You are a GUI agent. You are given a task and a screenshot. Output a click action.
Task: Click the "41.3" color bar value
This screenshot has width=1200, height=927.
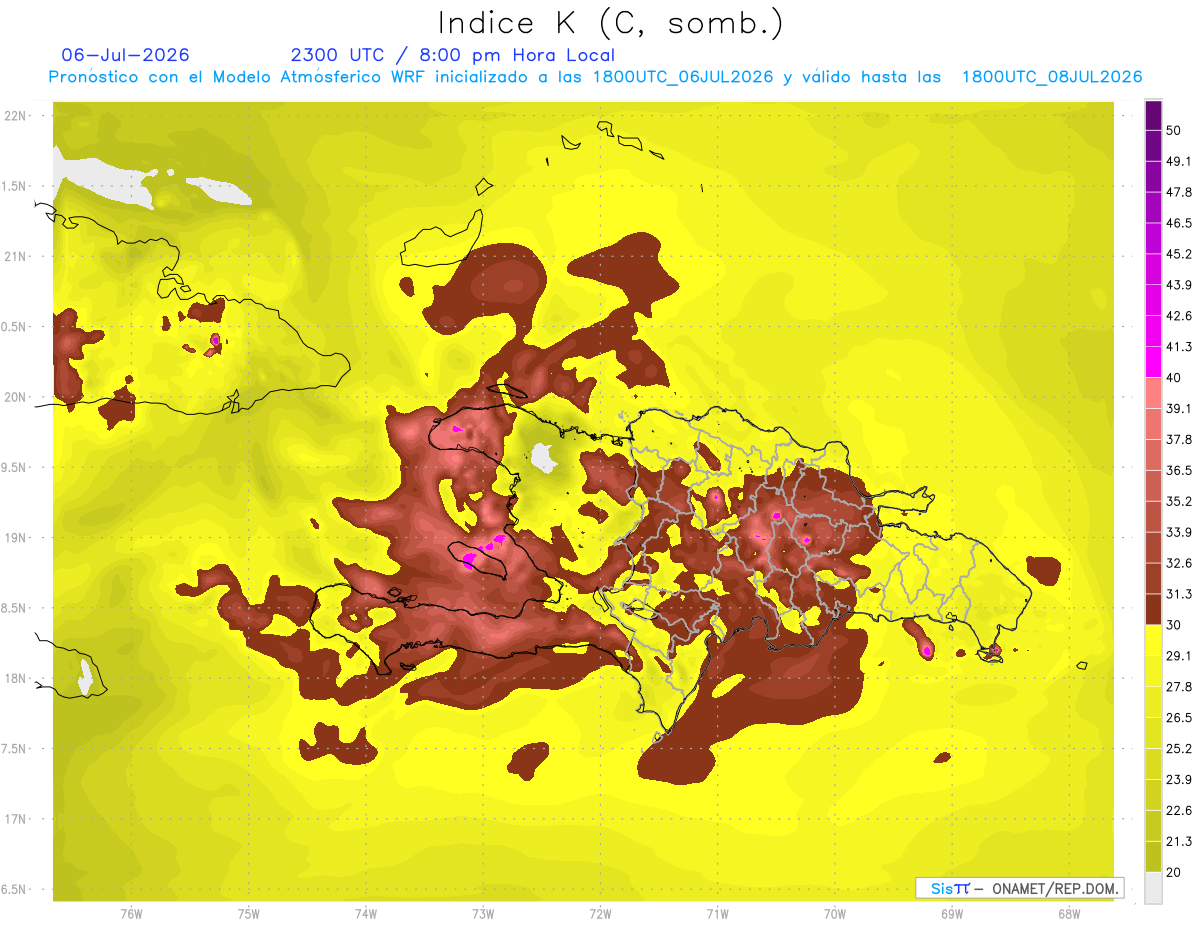(x=1178, y=347)
